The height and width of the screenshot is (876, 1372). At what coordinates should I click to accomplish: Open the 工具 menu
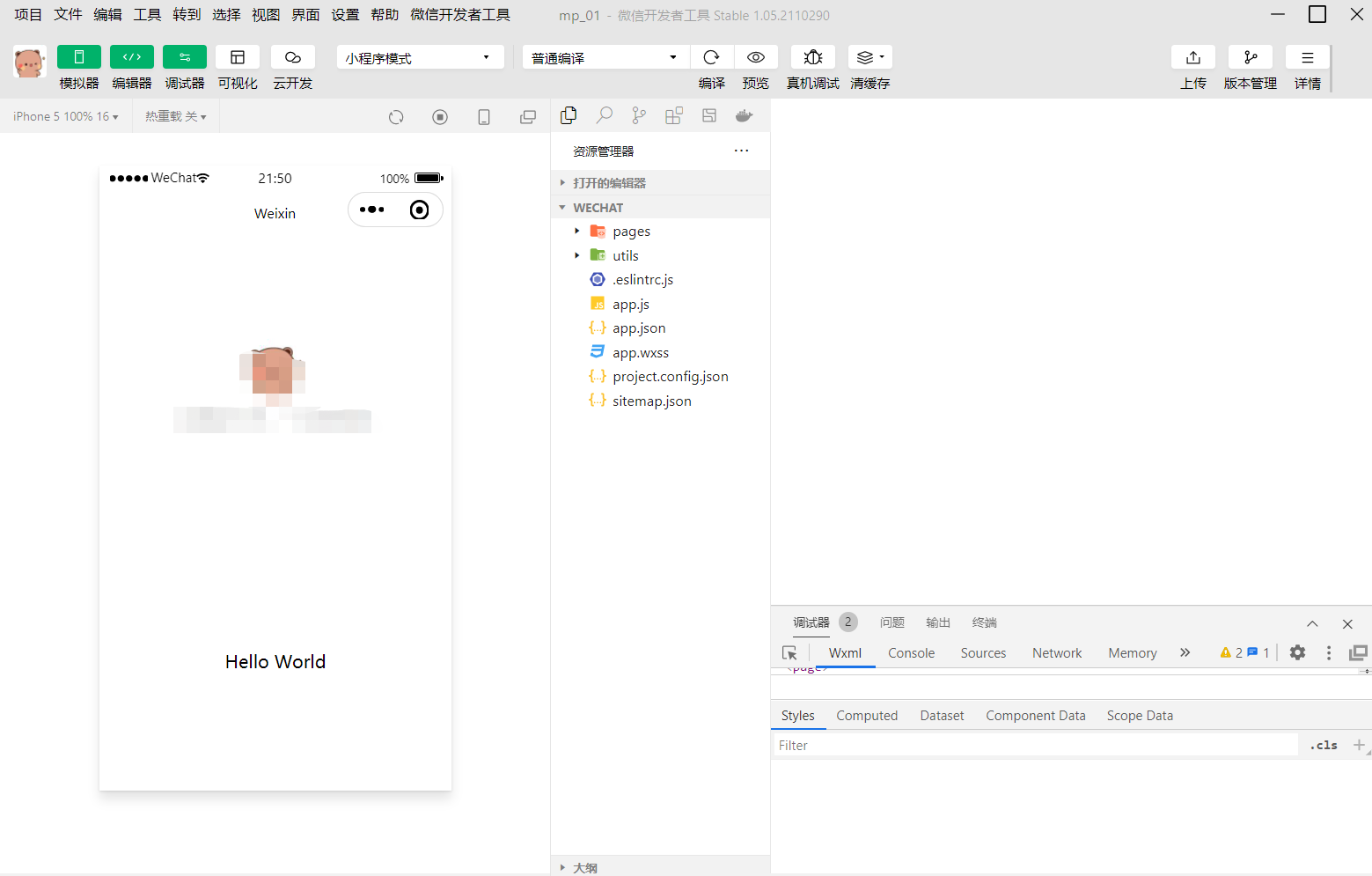(x=147, y=15)
